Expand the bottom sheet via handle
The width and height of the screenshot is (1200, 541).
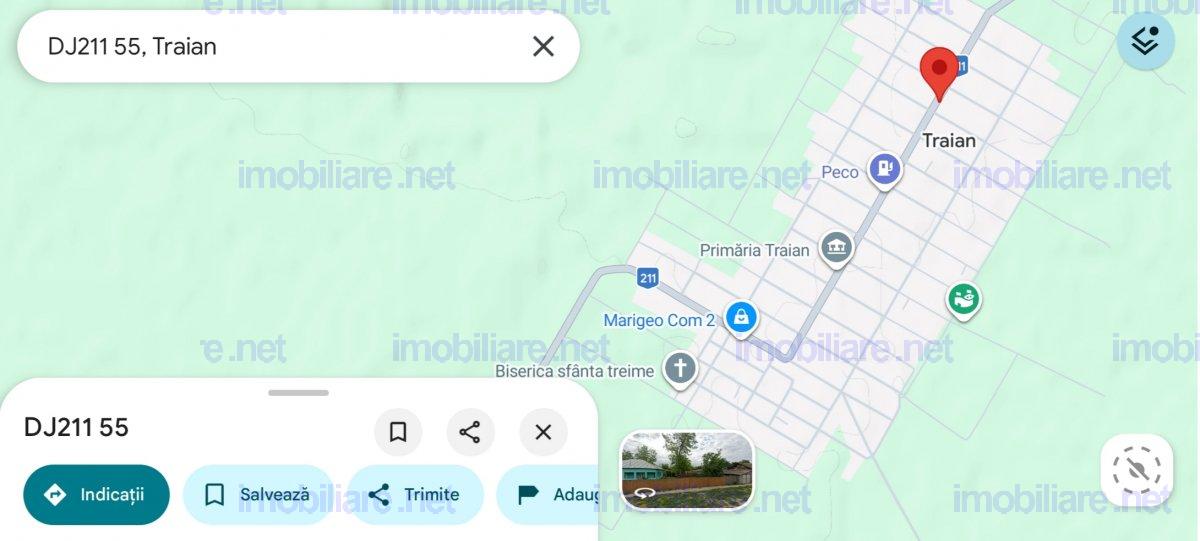point(298,393)
